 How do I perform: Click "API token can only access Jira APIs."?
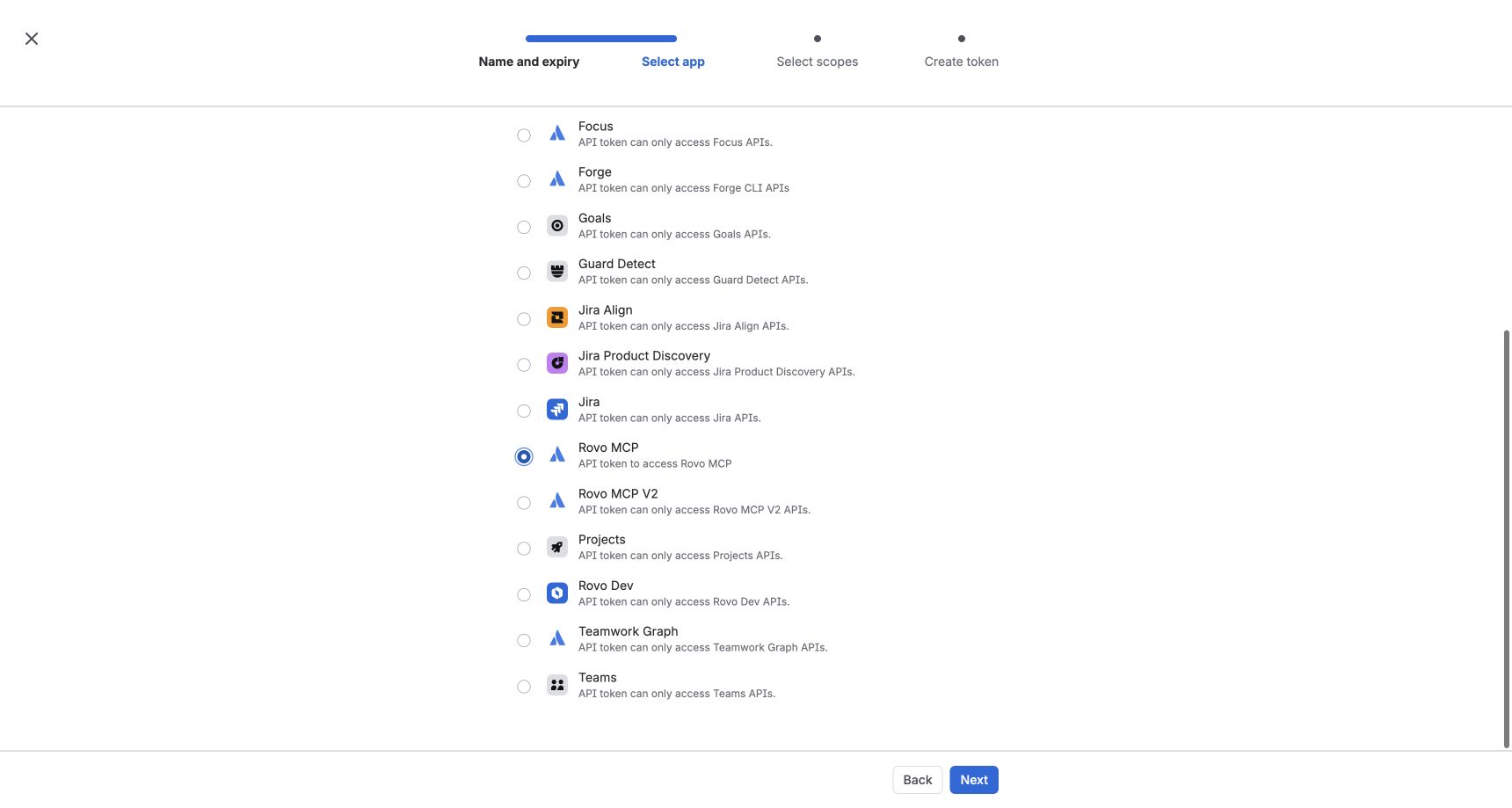[670, 419]
